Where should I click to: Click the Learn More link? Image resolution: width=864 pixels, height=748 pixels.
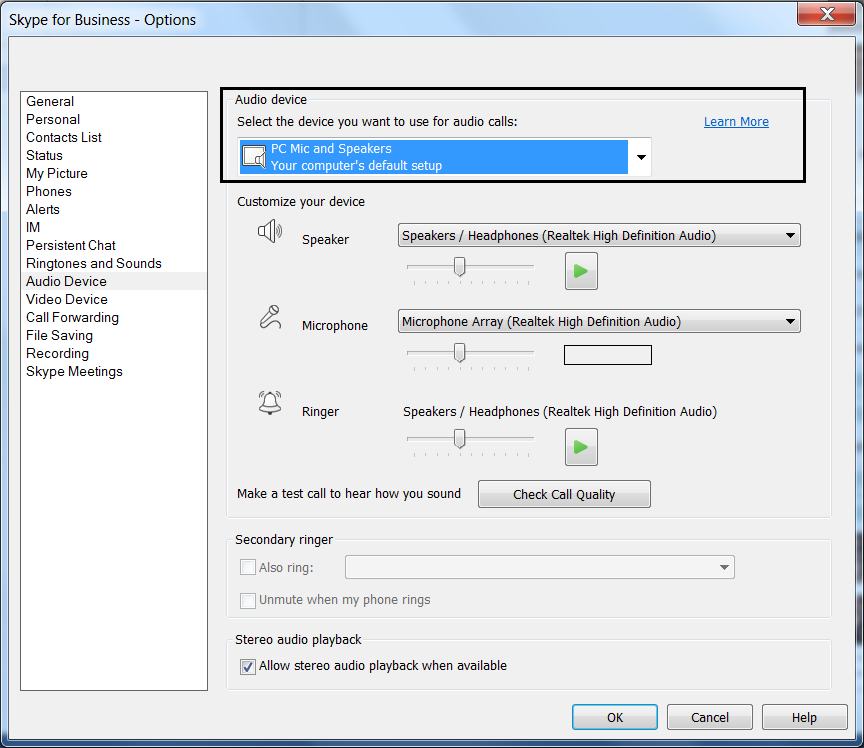(736, 122)
